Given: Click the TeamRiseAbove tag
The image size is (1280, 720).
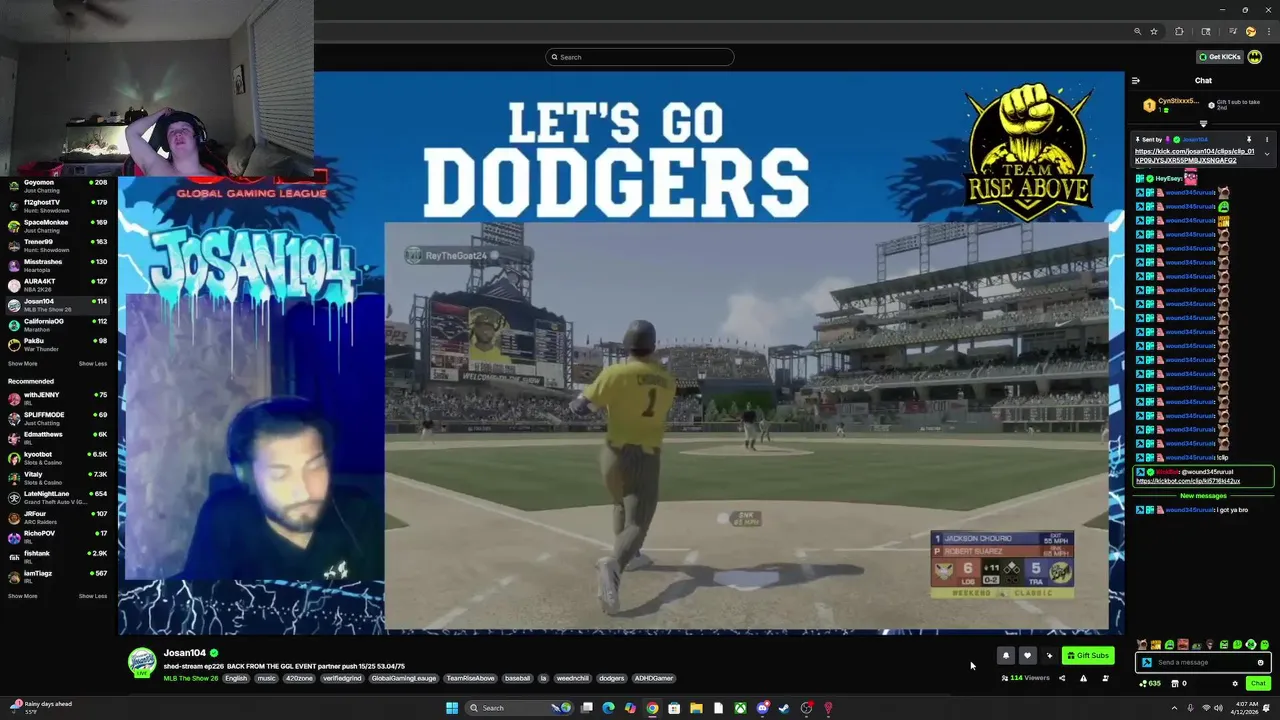Looking at the screenshot, I should tap(470, 678).
